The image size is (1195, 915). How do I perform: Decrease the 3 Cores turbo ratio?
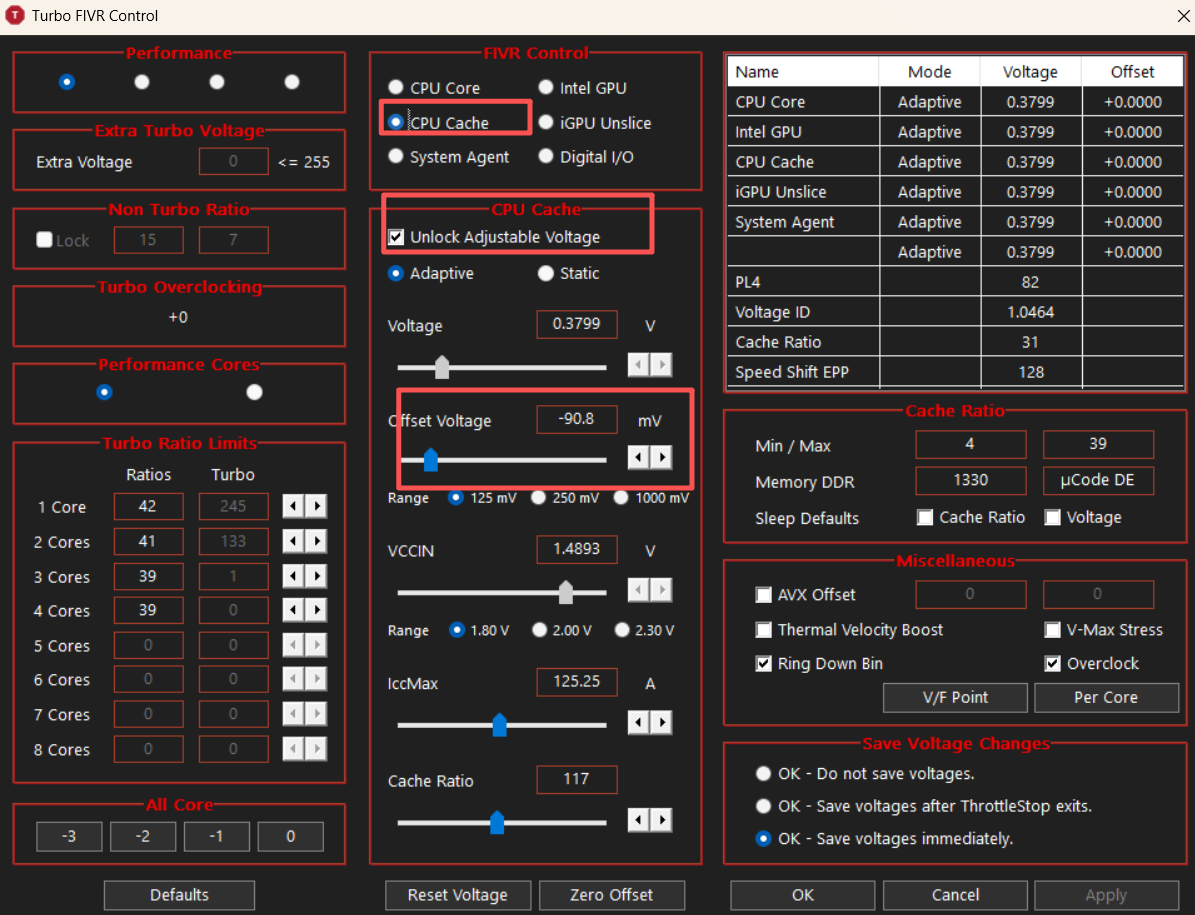pos(293,576)
